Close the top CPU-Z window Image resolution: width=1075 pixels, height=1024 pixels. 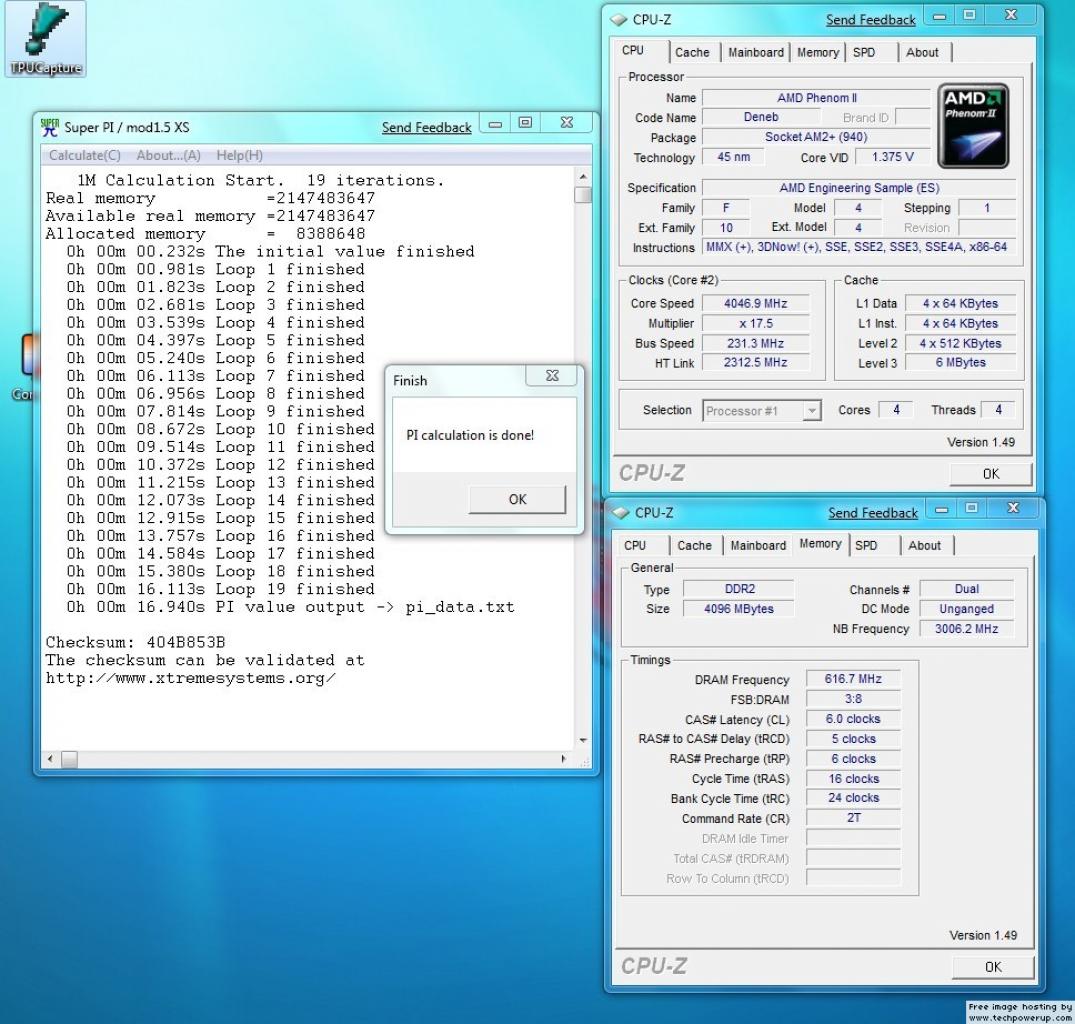pyautogui.click(x=1011, y=15)
